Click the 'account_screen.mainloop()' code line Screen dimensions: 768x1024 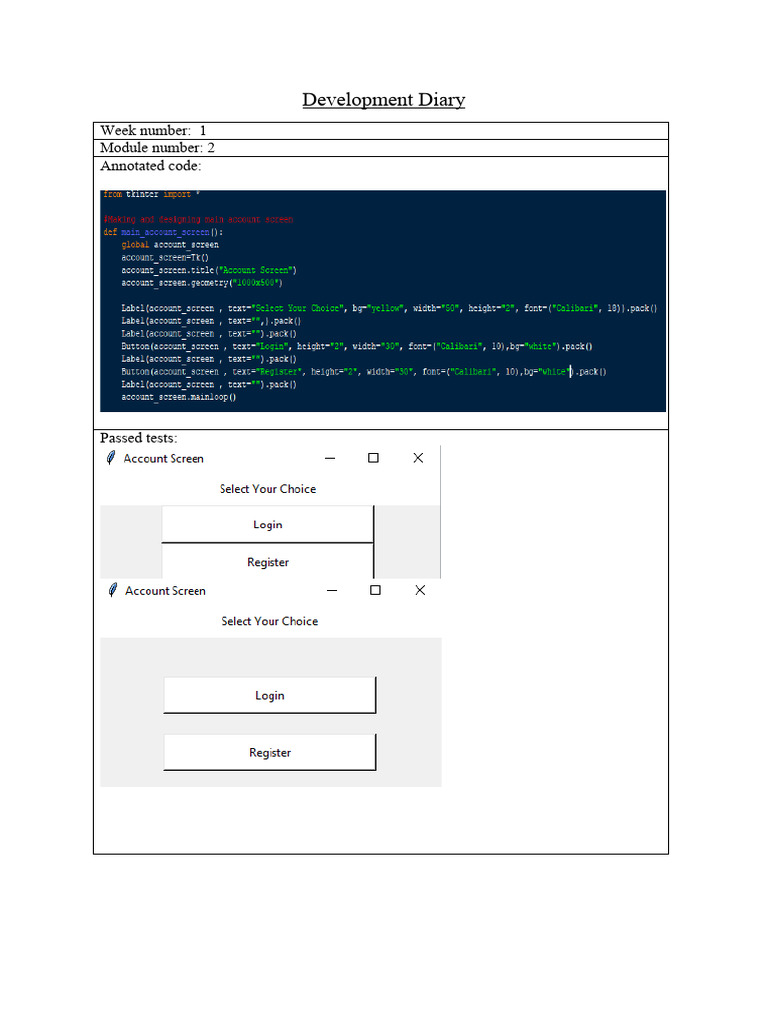point(179,397)
